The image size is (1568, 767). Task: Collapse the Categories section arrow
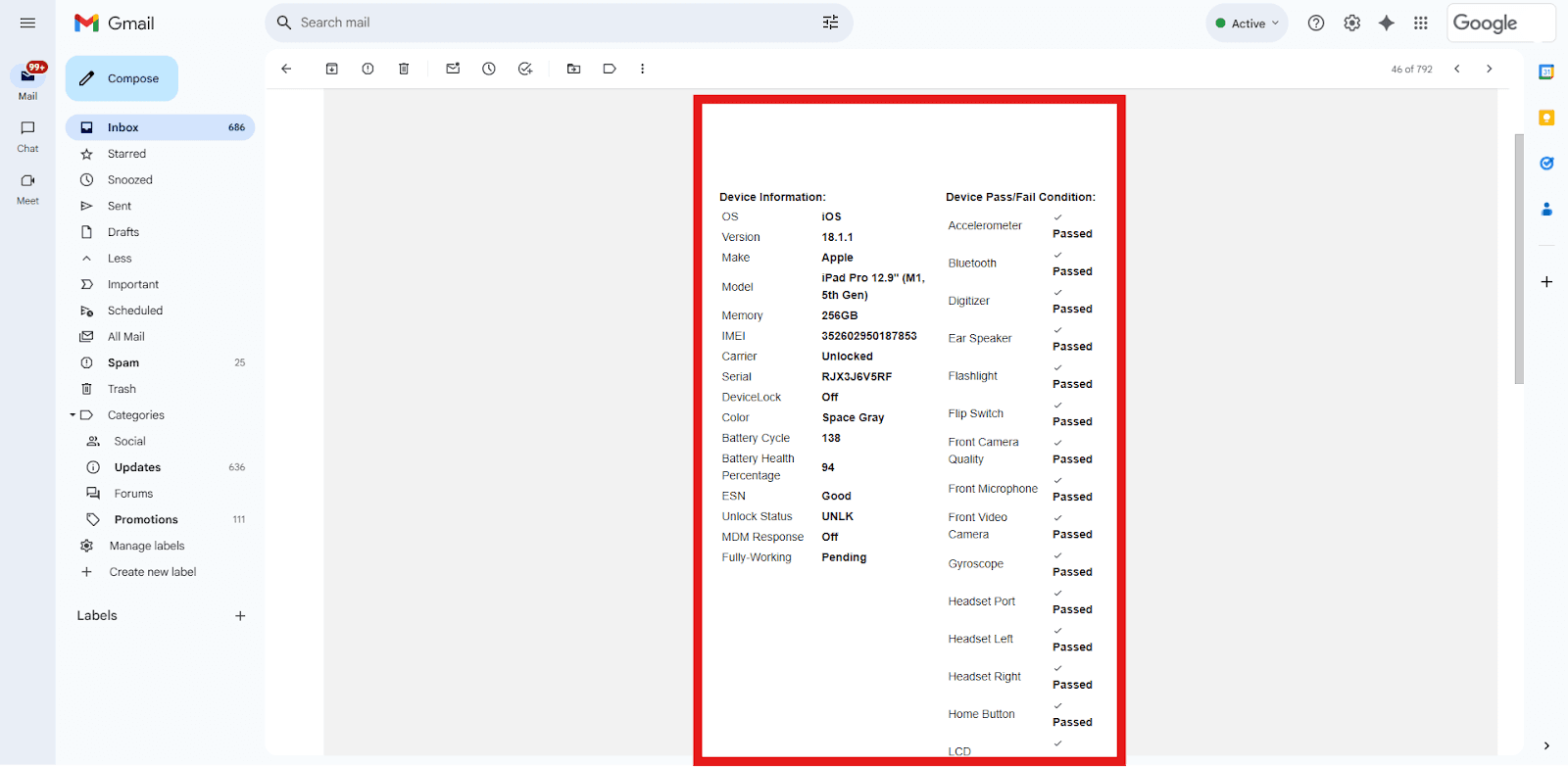tap(73, 415)
